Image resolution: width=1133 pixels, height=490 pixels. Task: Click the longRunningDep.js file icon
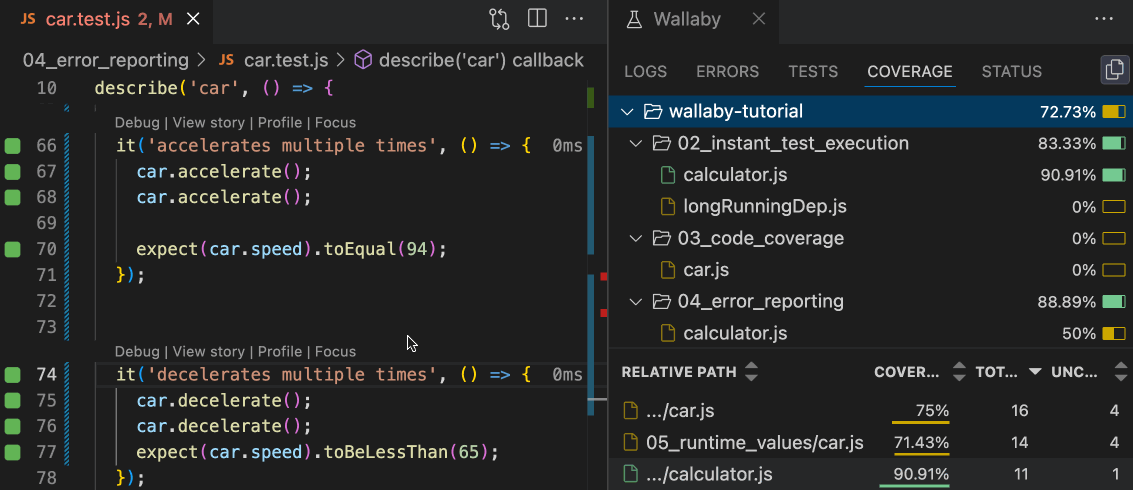(x=668, y=207)
